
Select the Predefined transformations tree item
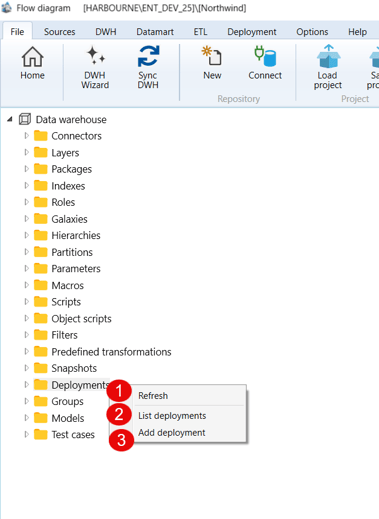[x=111, y=352]
